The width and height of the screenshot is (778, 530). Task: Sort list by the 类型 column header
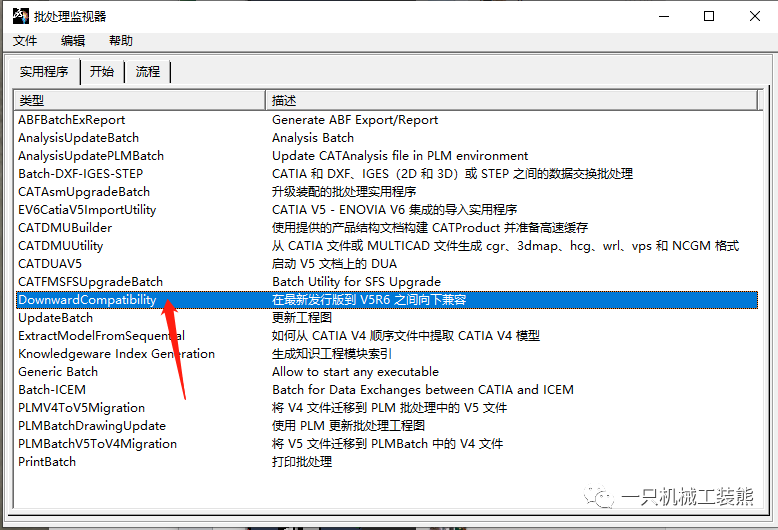[140, 101]
